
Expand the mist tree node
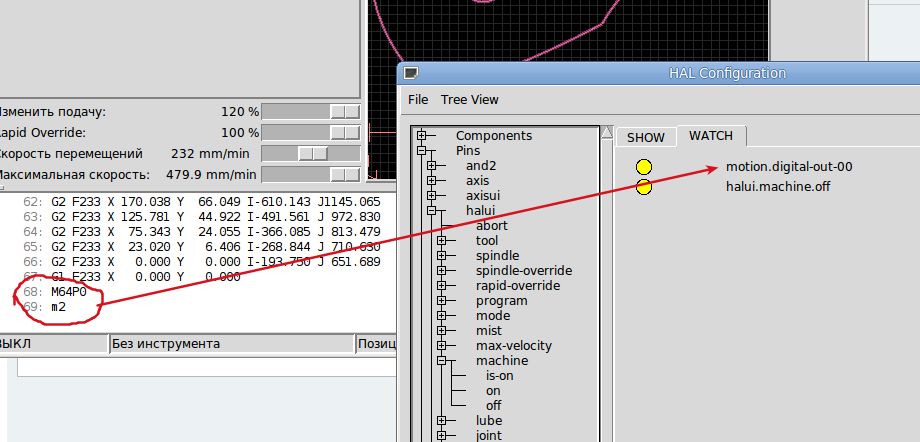pyautogui.click(x=441, y=330)
